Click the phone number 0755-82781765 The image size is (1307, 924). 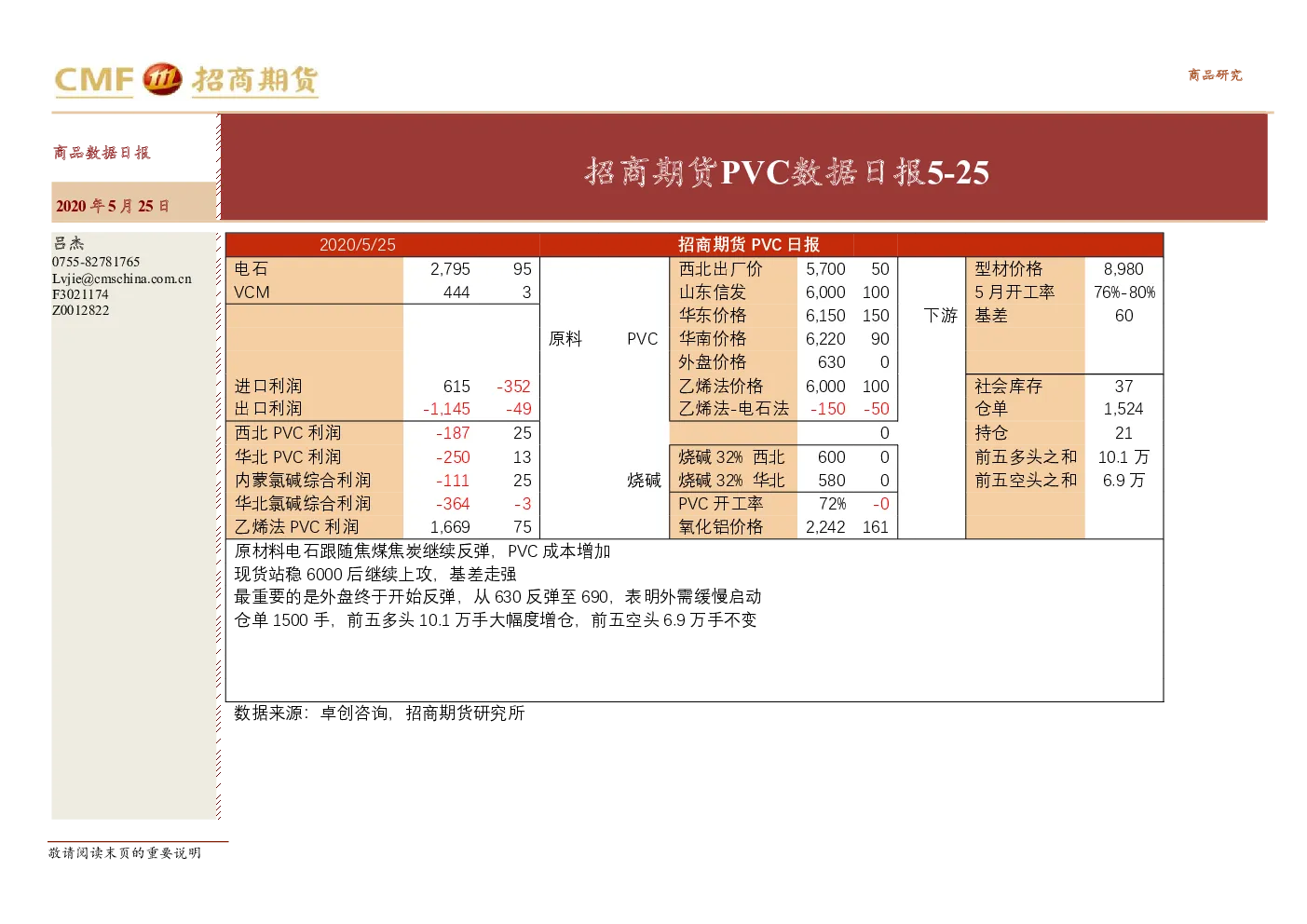pyautogui.click(x=96, y=262)
